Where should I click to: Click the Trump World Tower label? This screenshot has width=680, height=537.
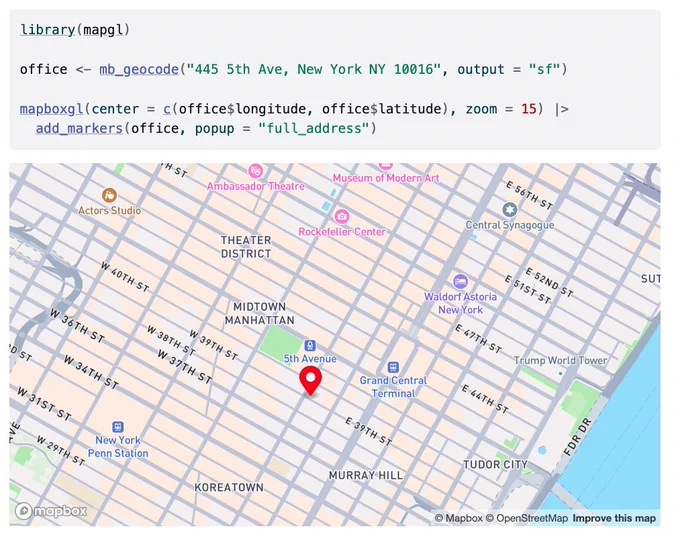tap(560, 360)
